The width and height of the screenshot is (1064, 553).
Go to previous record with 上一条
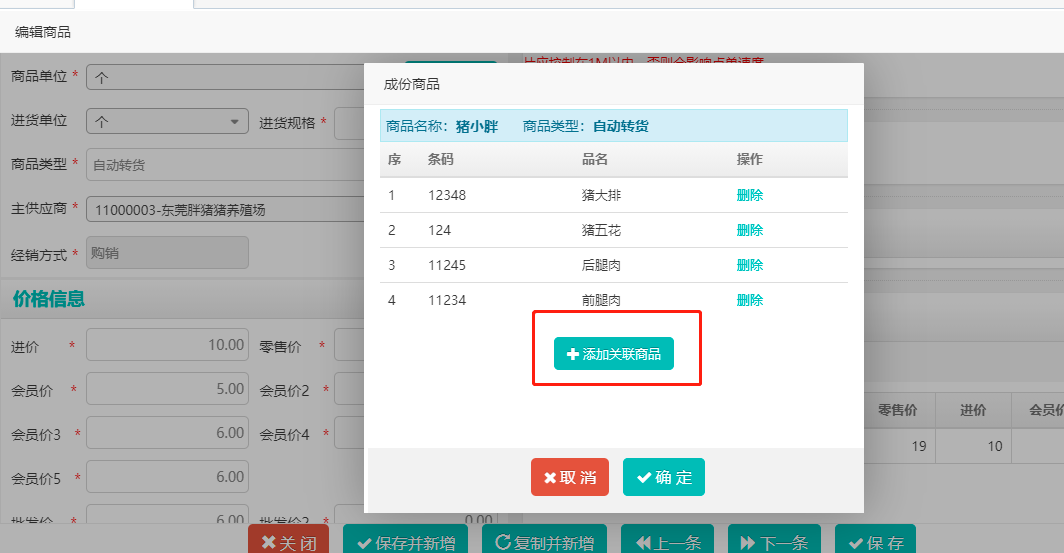tap(667, 542)
